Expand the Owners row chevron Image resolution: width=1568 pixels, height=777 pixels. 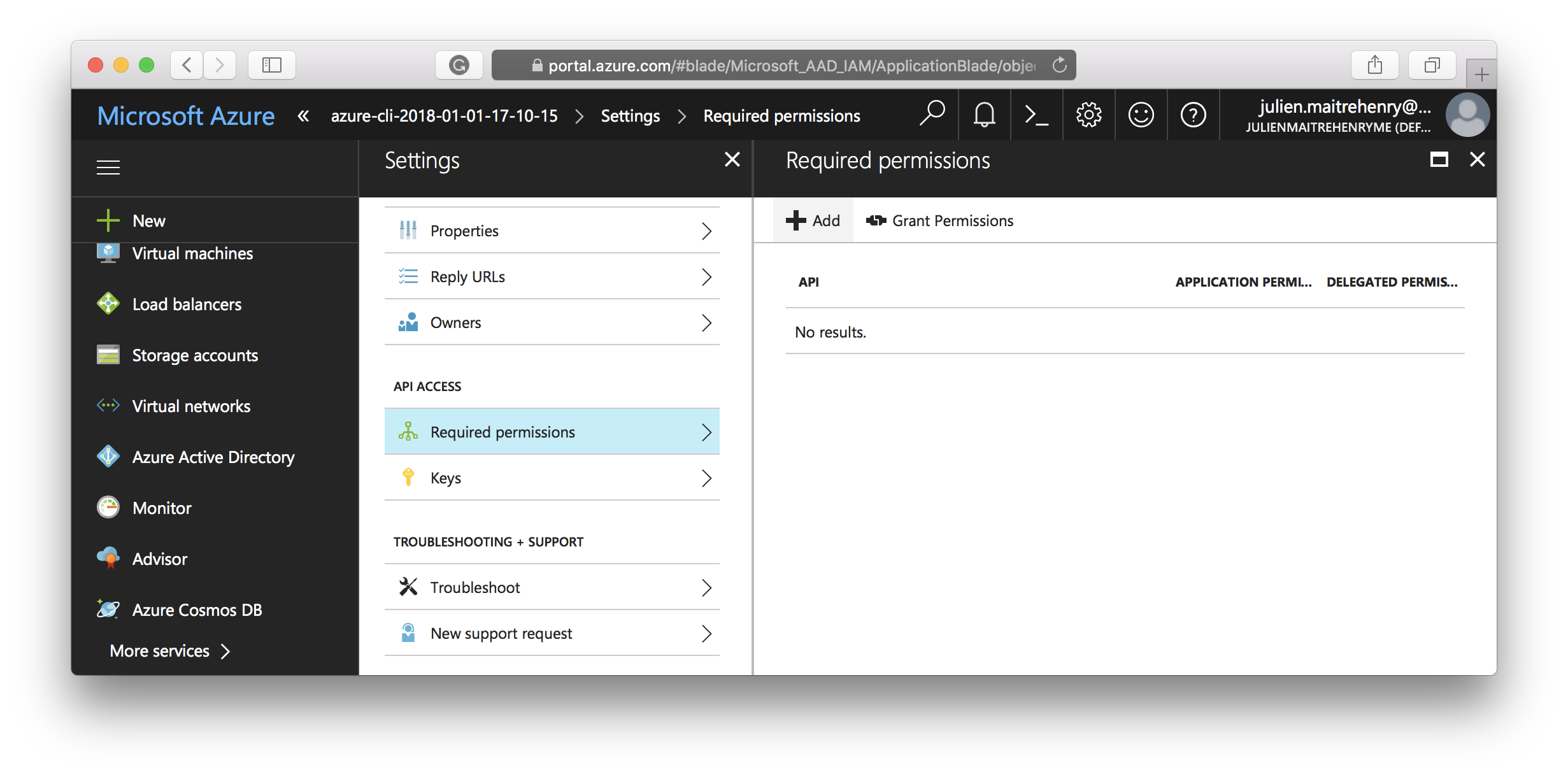coord(706,322)
